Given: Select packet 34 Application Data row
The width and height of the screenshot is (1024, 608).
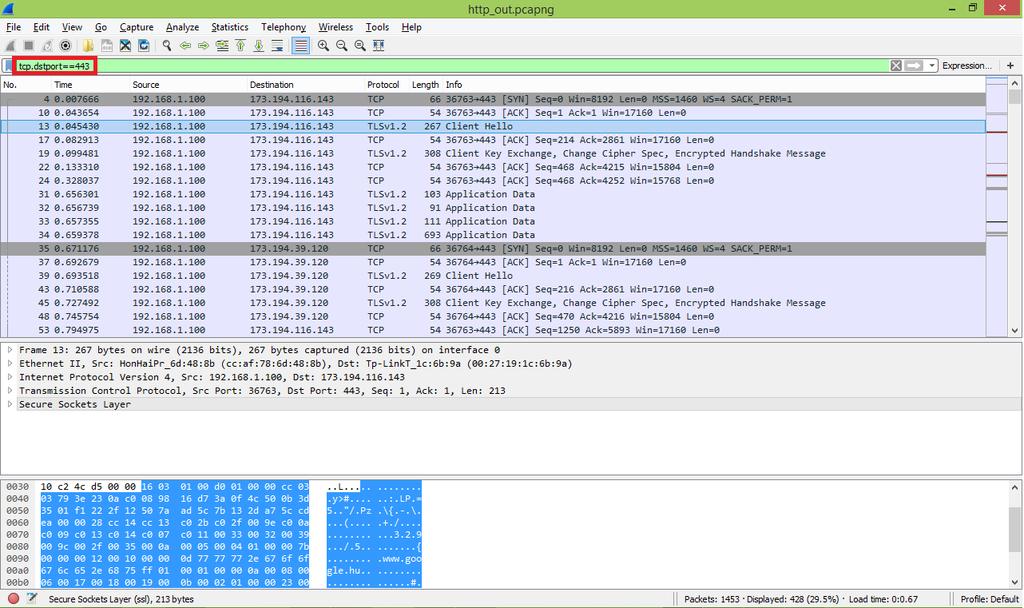Looking at the screenshot, I should pos(493,235).
